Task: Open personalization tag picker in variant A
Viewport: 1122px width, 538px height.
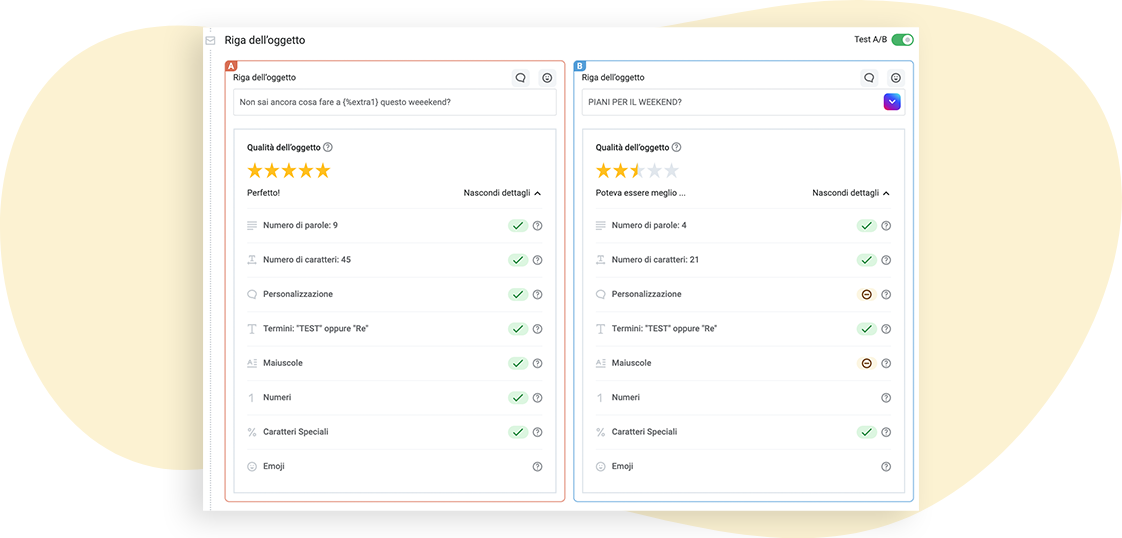Action: point(520,78)
